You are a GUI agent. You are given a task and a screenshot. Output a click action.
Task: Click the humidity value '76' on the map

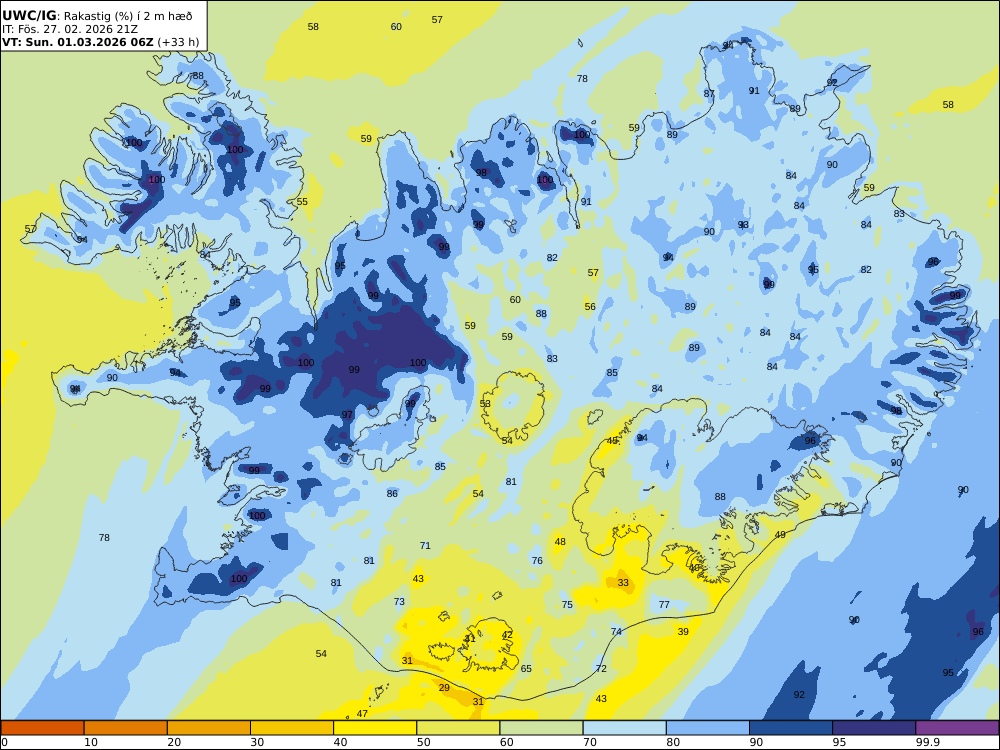538,561
